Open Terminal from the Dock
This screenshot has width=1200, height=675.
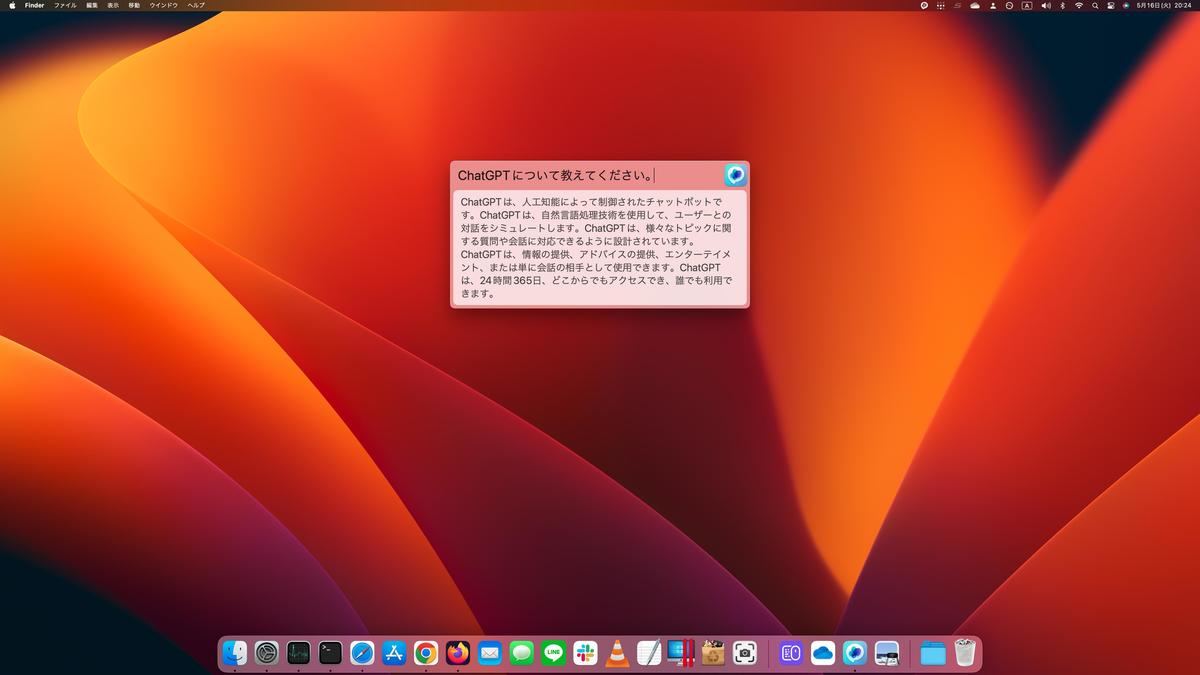[330, 653]
